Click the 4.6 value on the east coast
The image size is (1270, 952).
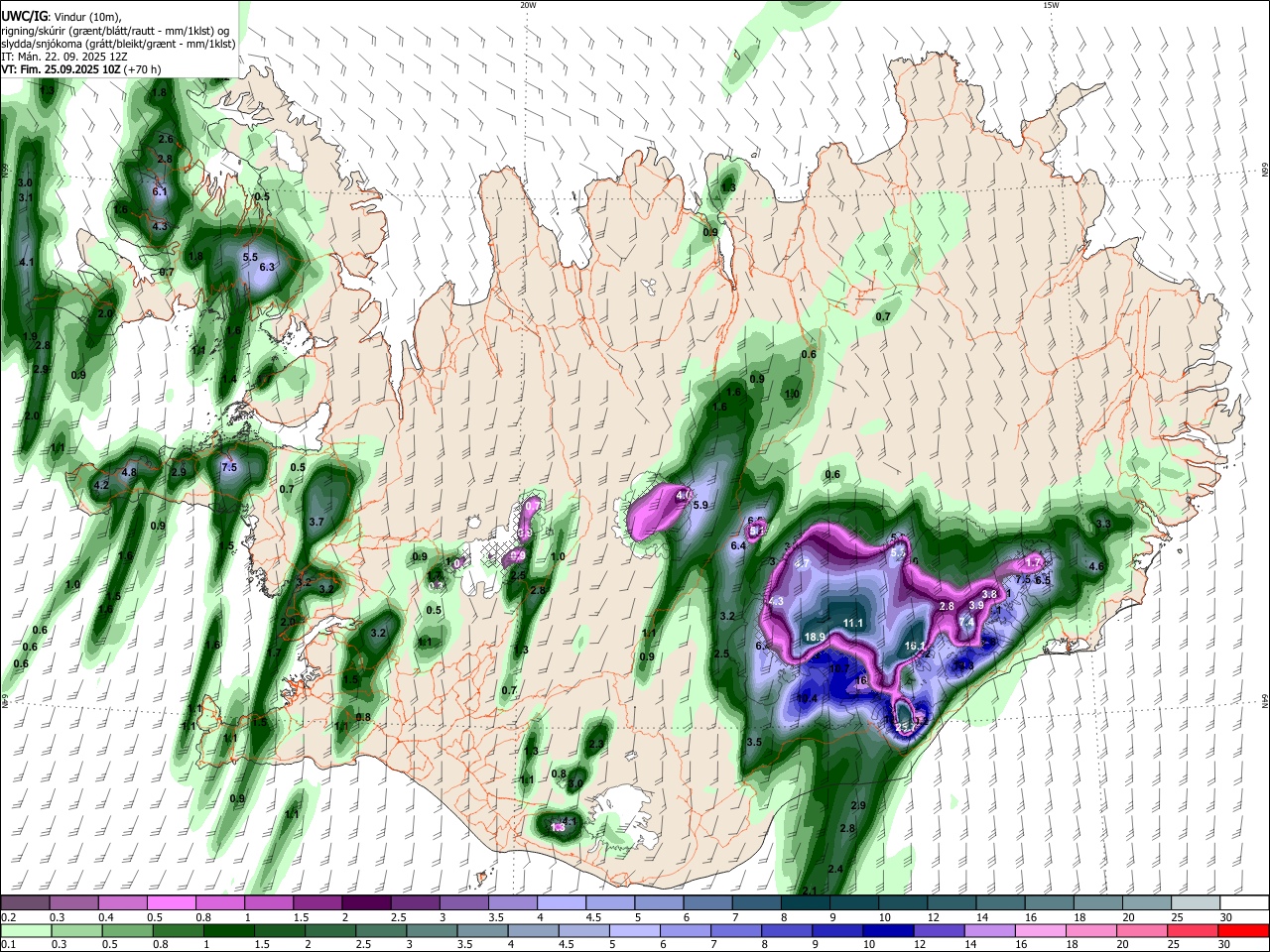1096,567
